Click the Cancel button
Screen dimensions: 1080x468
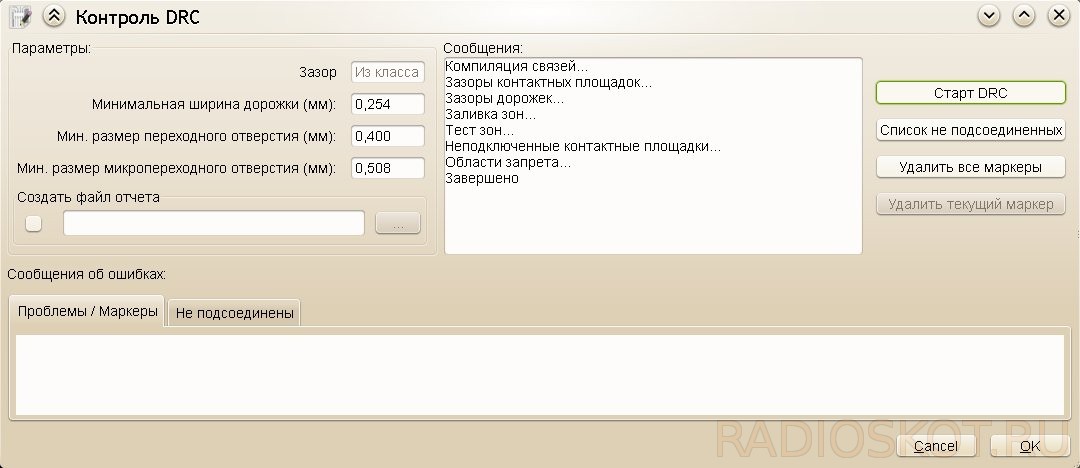click(936, 446)
